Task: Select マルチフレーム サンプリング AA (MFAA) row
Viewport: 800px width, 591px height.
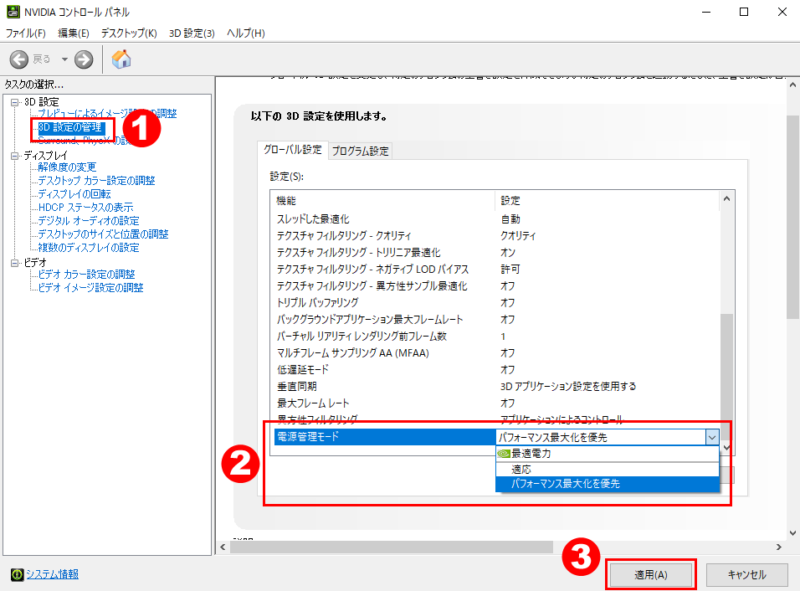Action: click(497, 353)
